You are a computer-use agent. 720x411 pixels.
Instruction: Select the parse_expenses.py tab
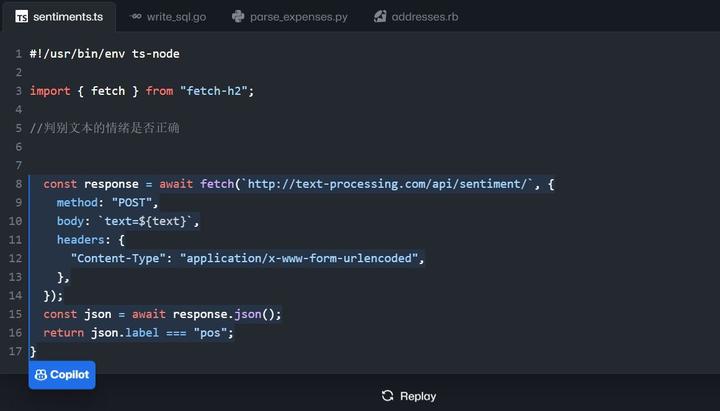tap(298, 17)
